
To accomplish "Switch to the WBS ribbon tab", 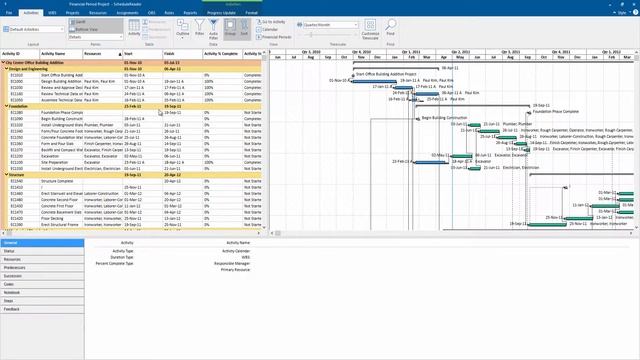I will tap(52, 13).
